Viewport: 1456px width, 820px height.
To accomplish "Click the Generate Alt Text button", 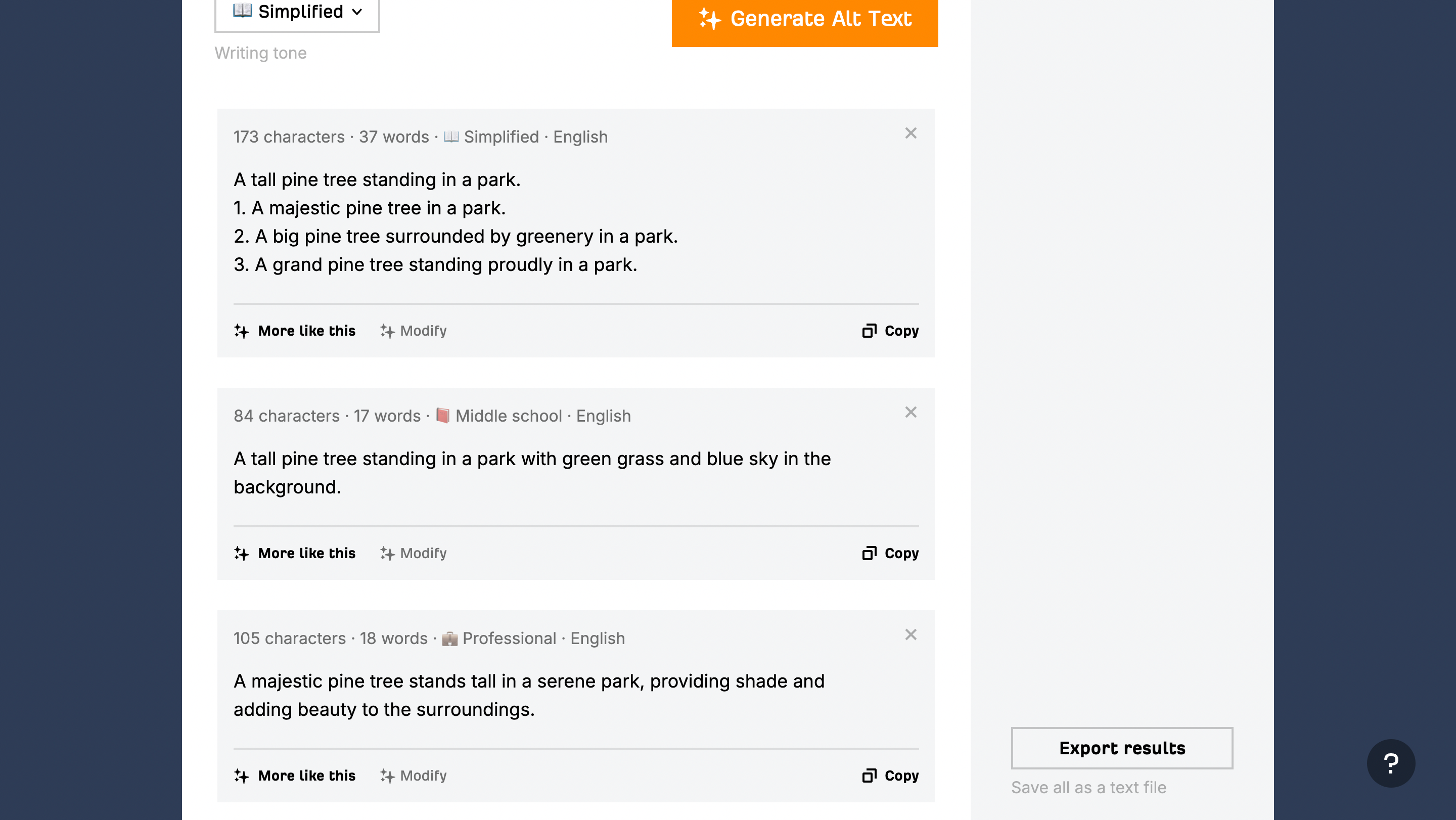I will click(x=804, y=19).
